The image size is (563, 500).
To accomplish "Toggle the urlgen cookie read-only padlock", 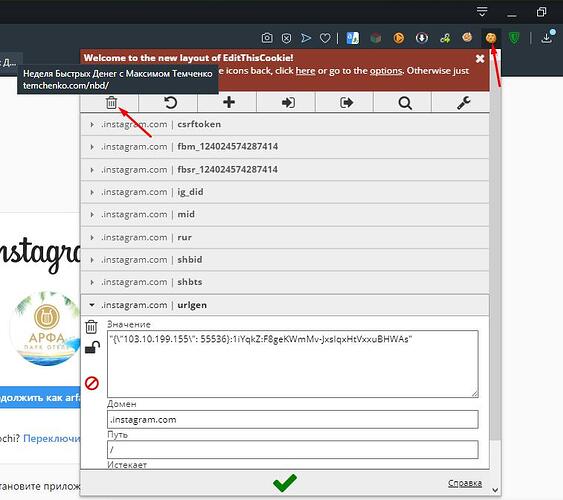I will pos(92,347).
